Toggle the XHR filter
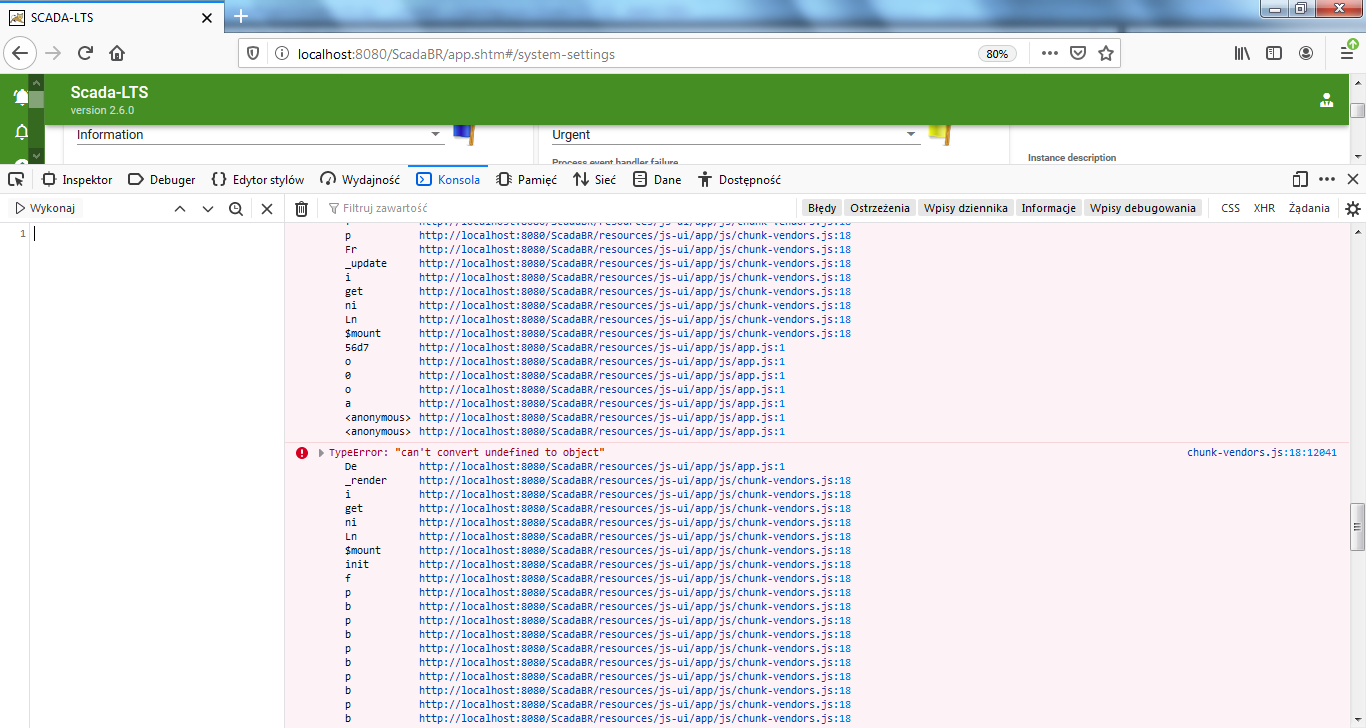 coord(1263,208)
